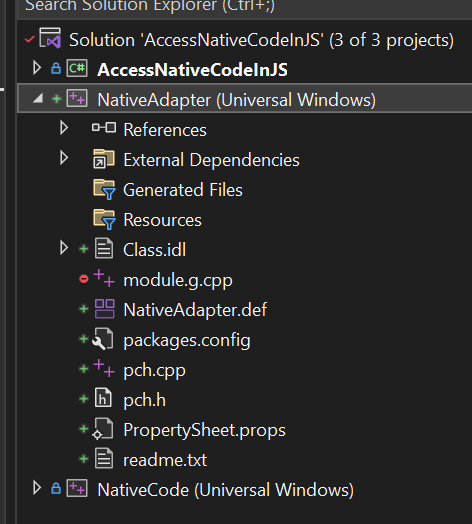Click the property sheet icon of PropertySheet.props
472x524 pixels.
coord(103,428)
